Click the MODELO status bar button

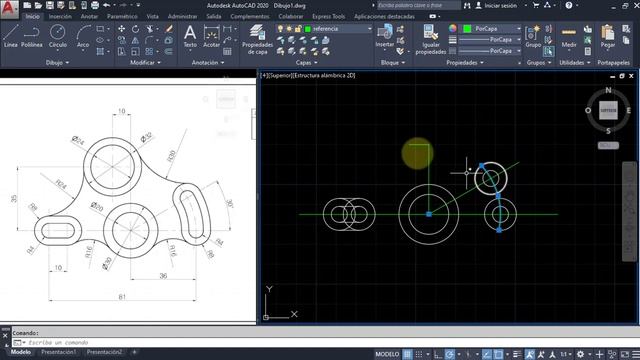(387, 354)
